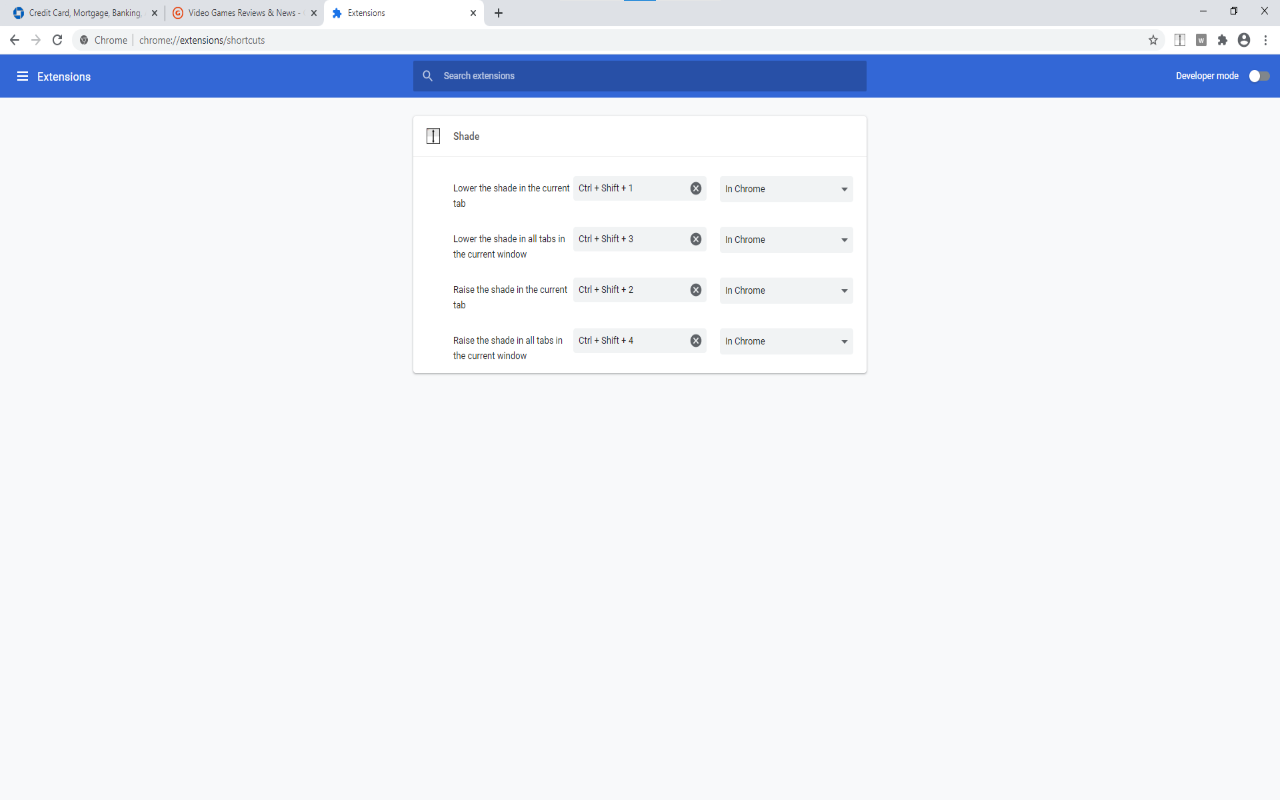Image resolution: width=1280 pixels, height=800 pixels.
Task: Restore down the Chrome window
Action: [1234, 11]
